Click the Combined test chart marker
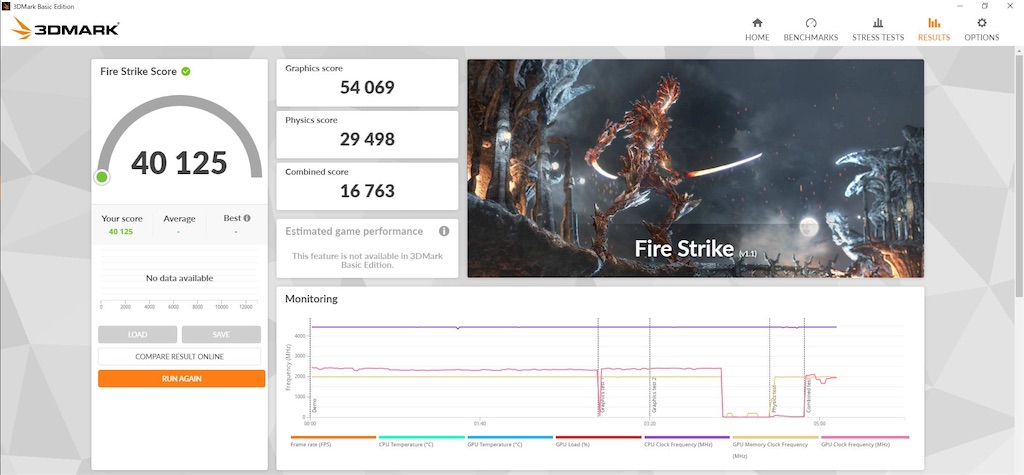This screenshot has width=1024, height=475. 808,395
